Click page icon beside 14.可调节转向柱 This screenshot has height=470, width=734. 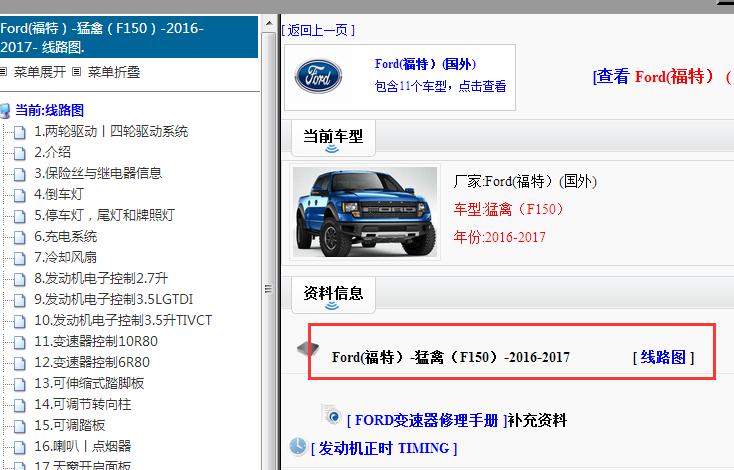[x=20, y=405]
